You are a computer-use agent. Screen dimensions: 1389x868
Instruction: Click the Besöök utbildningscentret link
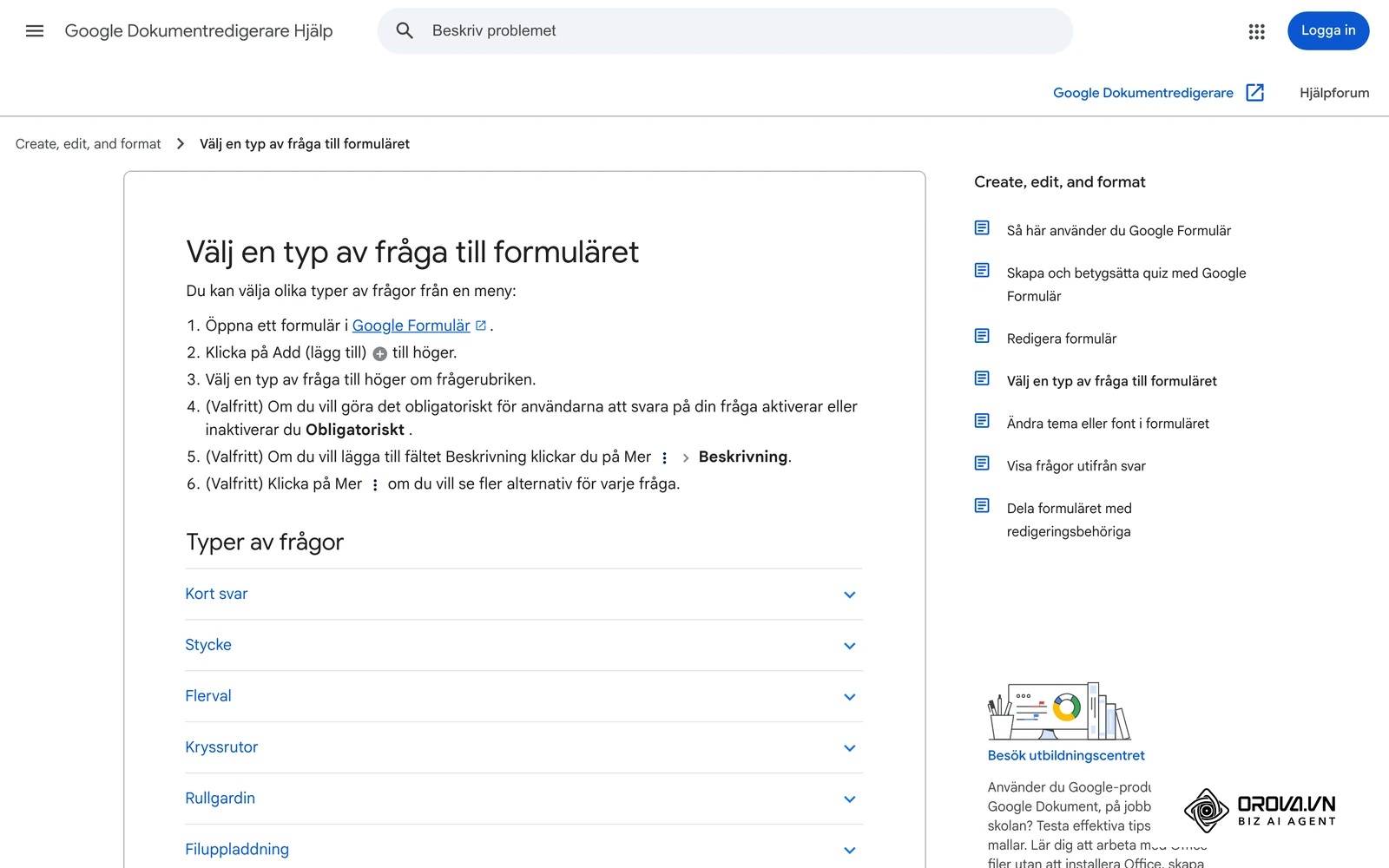point(1066,756)
